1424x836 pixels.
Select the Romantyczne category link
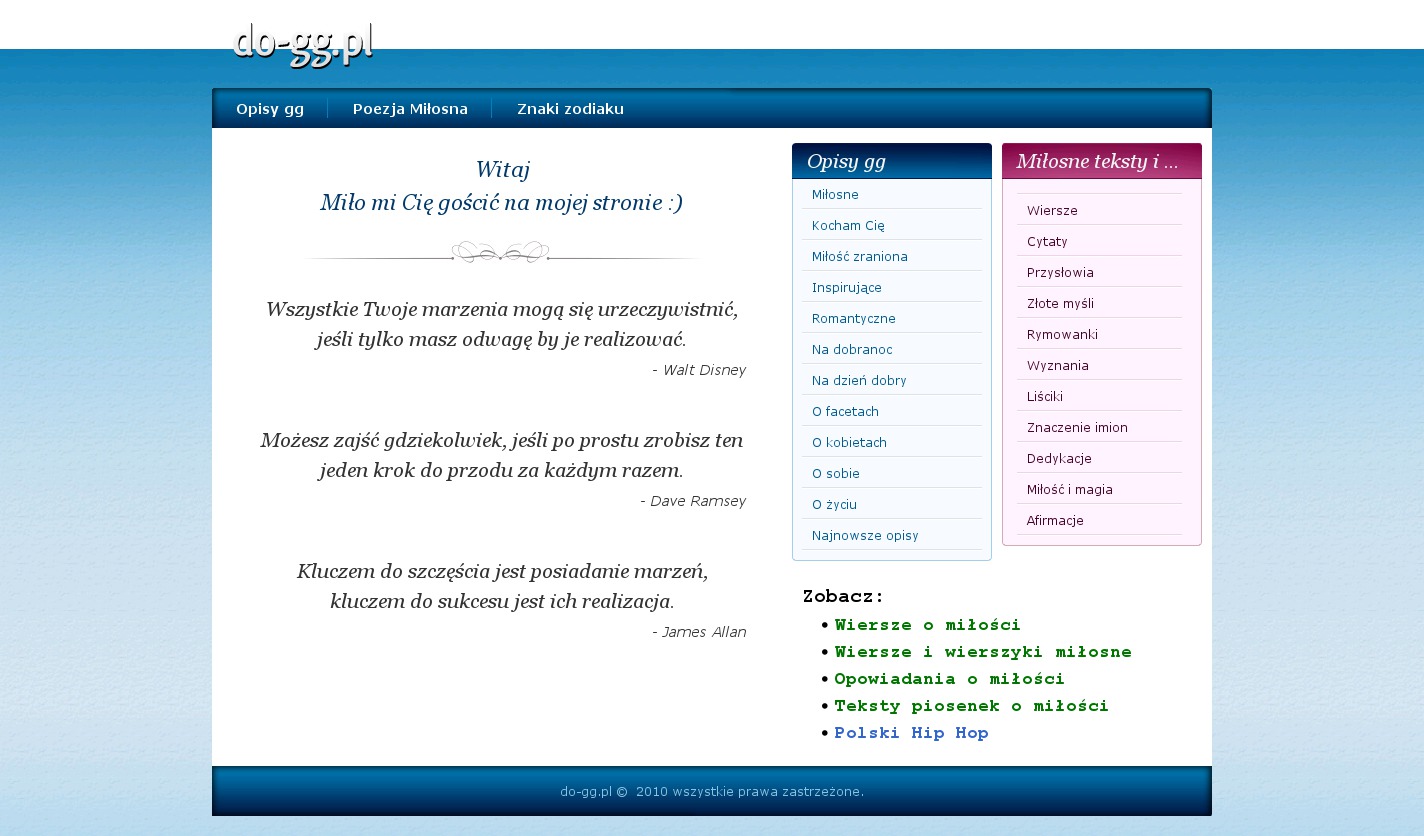click(x=853, y=318)
